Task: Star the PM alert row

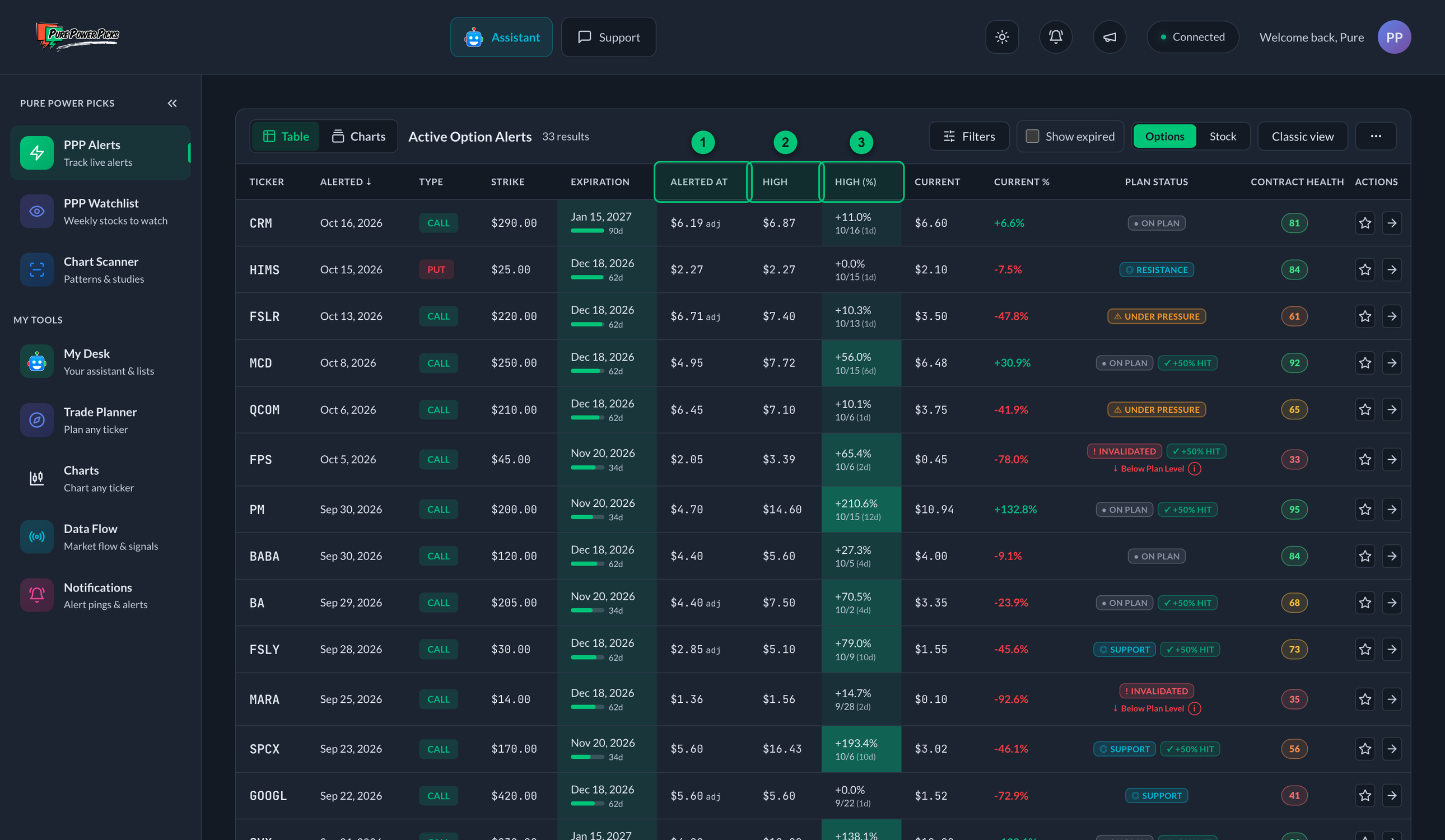Action: [1365, 509]
